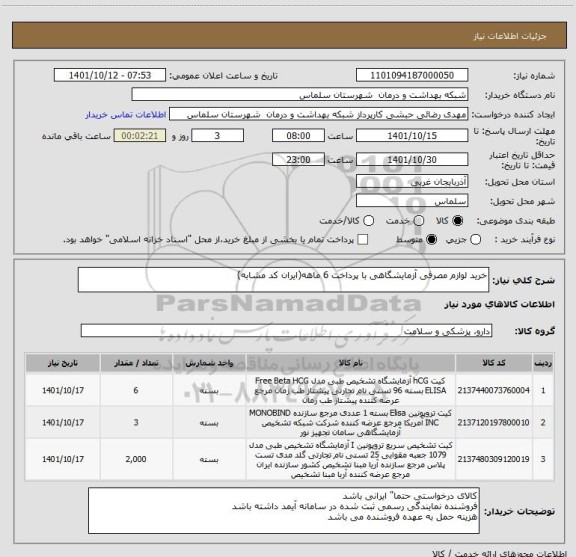This screenshot has width=576, height=557.
Task: Click the announcement date and time field
Action: tap(110, 75)
